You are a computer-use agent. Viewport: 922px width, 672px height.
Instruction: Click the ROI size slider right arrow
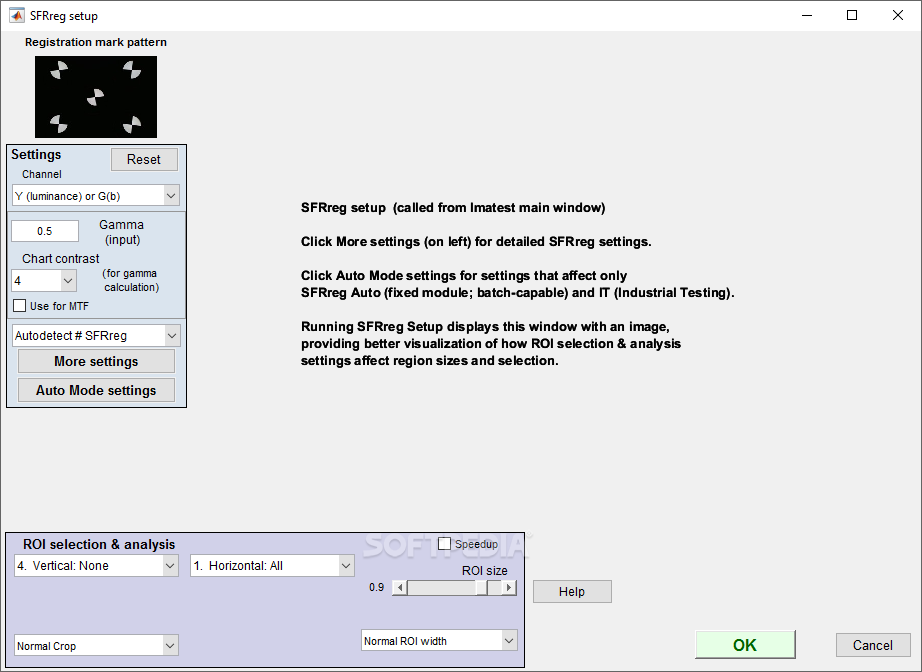[x=509, y=587]
